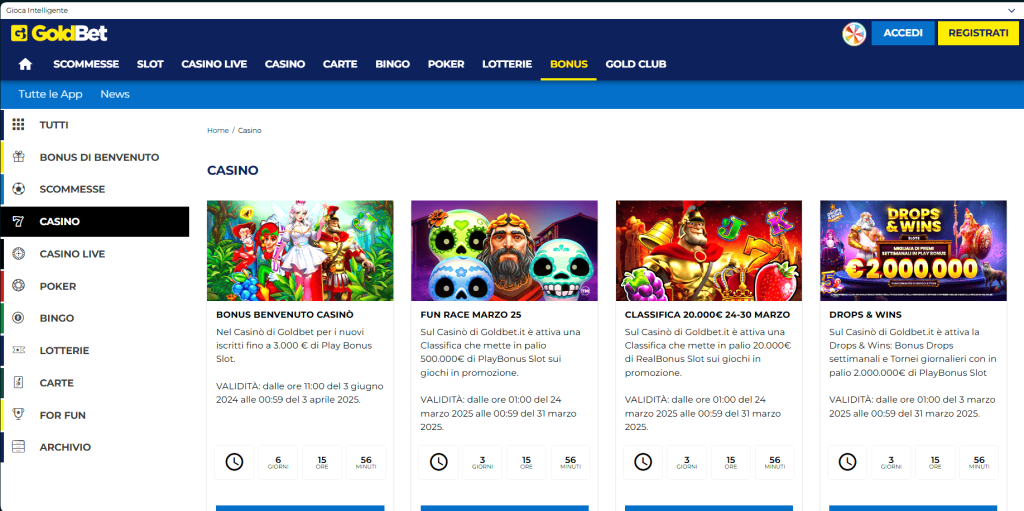Select BINGO in the left sidebar

click(x=95, y=318)
